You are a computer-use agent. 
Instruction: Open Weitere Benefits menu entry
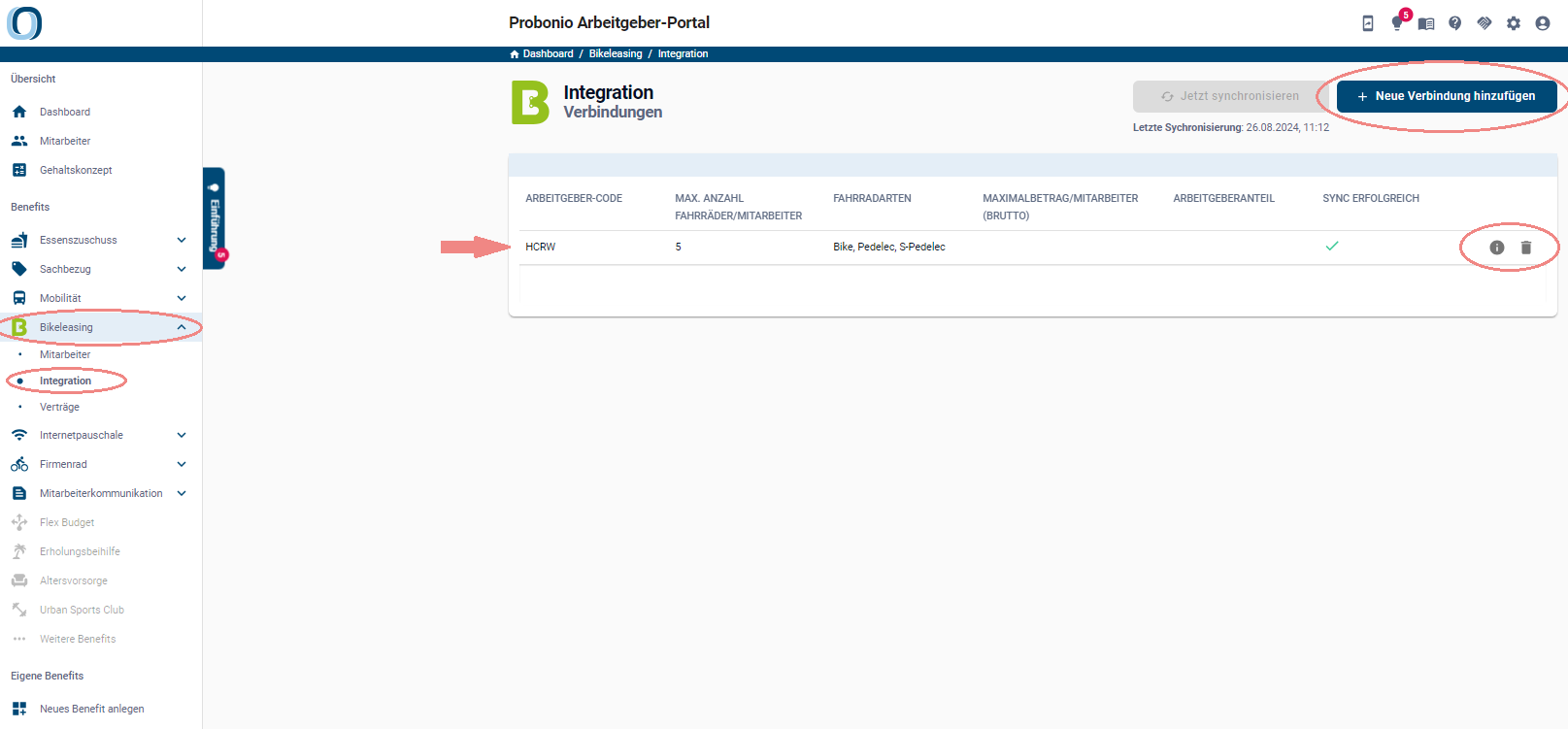pyautogui.click(x=78, y=639)
